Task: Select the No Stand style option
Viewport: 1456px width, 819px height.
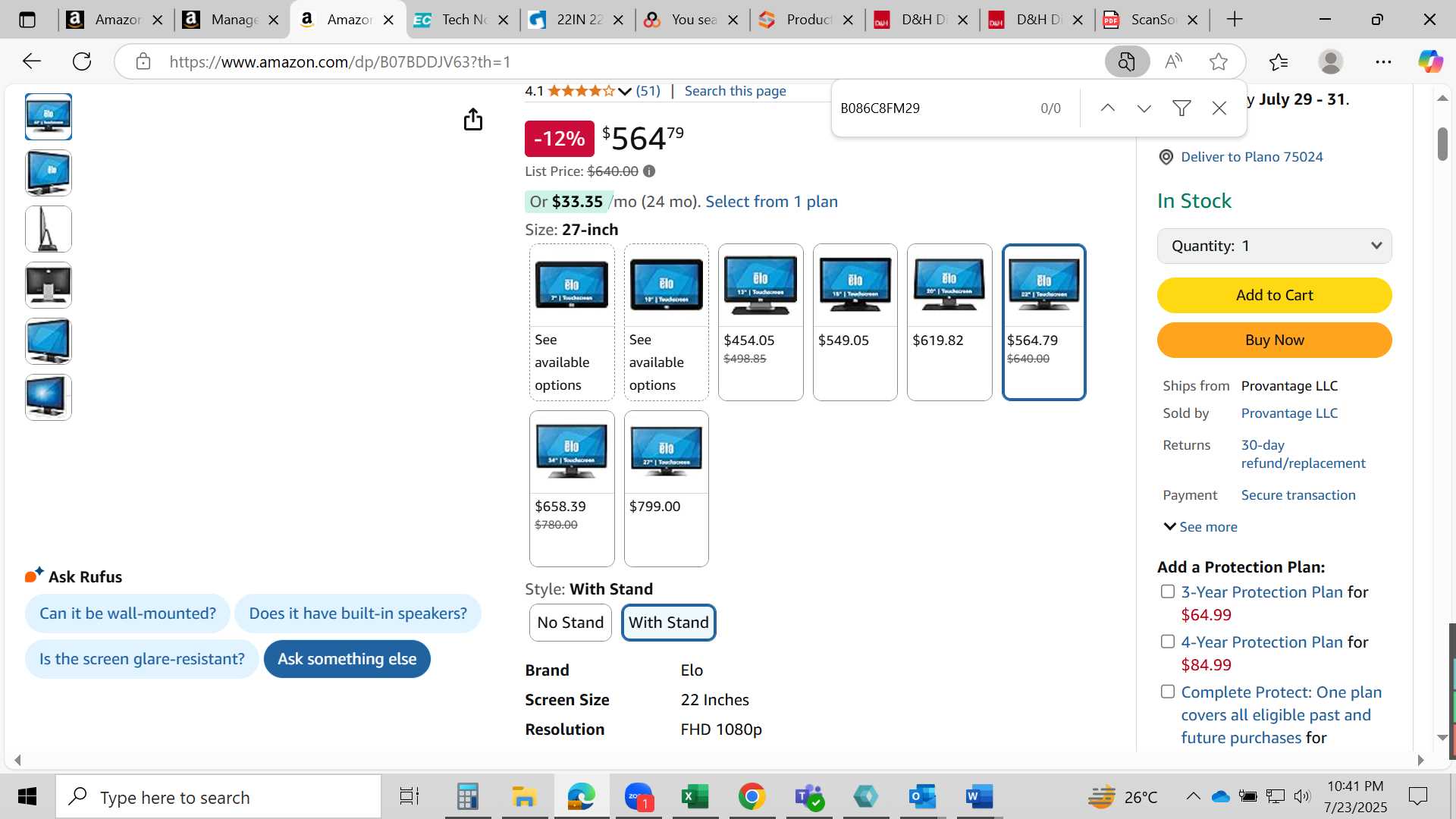Action: pyautogui.click(x=570, y=623)
